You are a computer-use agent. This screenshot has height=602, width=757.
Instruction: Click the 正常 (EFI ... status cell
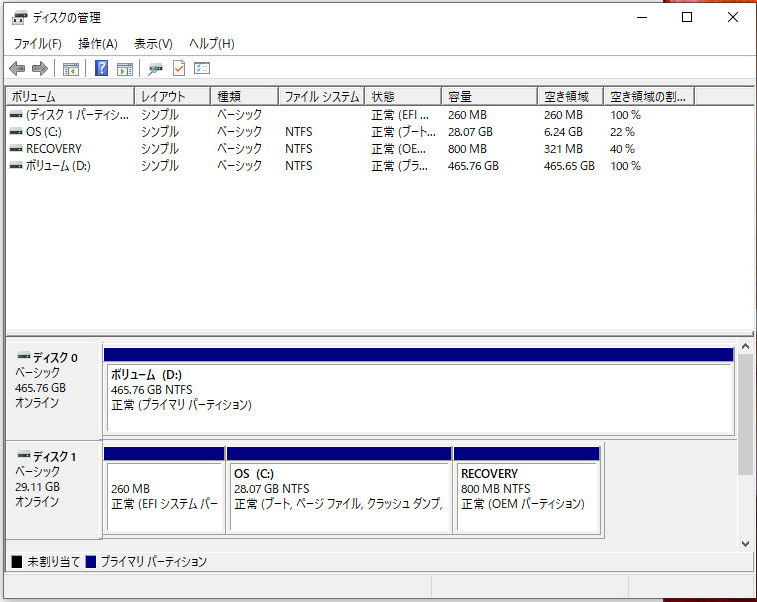400,115
